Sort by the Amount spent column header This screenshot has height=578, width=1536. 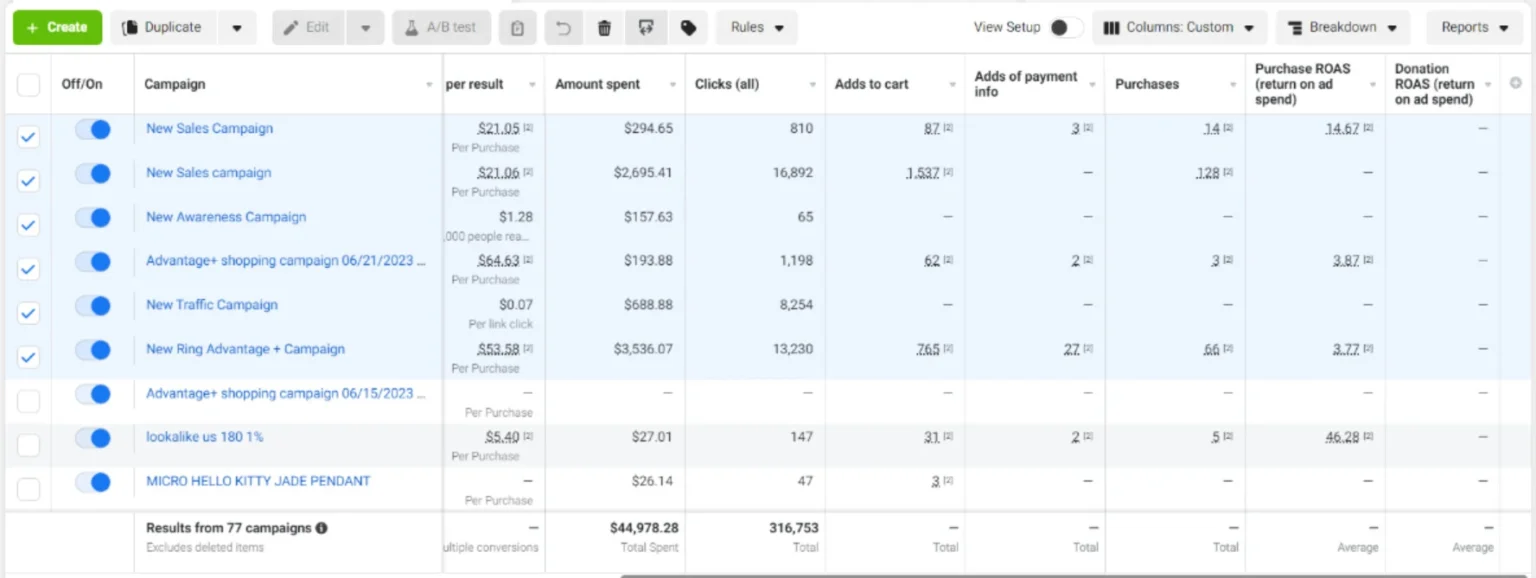pos(598,84)
